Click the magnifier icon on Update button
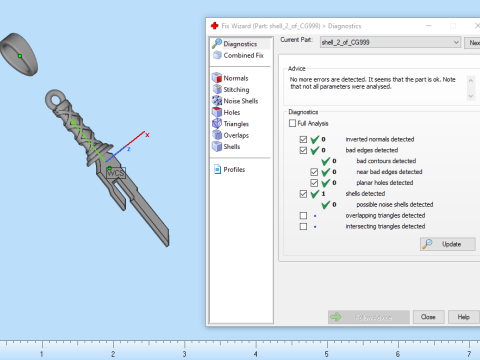Viewport: 480px width, 360px height. tap(428, 244)
